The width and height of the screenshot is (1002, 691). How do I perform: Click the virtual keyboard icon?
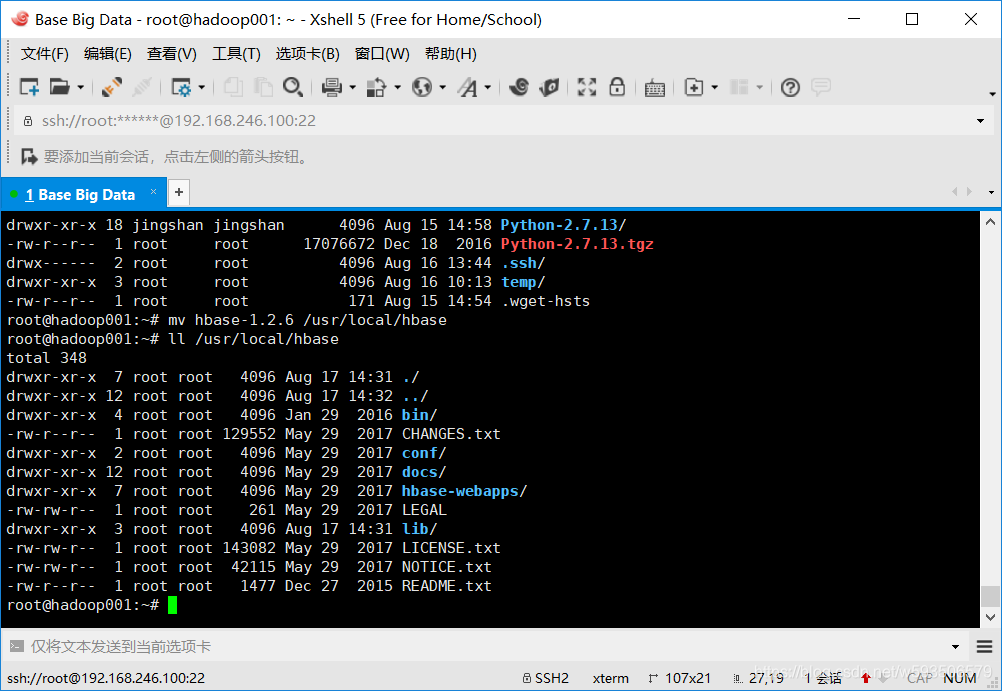tap(654, 88)
